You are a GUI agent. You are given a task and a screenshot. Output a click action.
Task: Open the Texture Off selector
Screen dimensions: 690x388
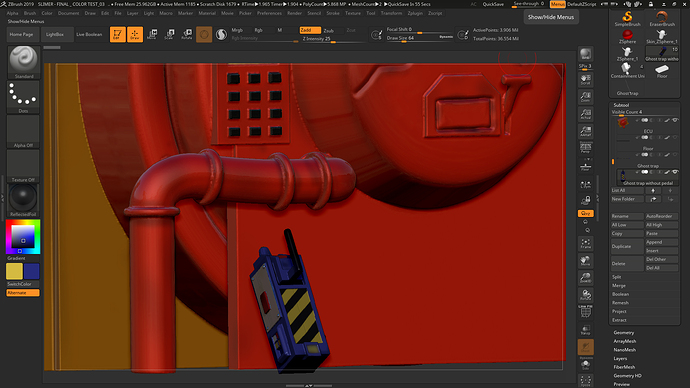pyautogui.click(x=23, y=166)
